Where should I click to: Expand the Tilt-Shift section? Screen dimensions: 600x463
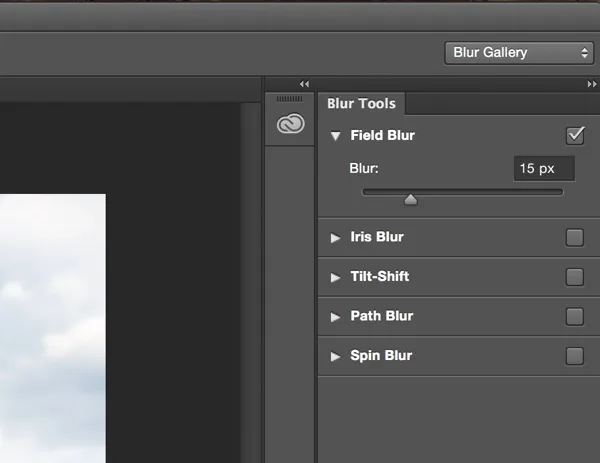point(335,277)
